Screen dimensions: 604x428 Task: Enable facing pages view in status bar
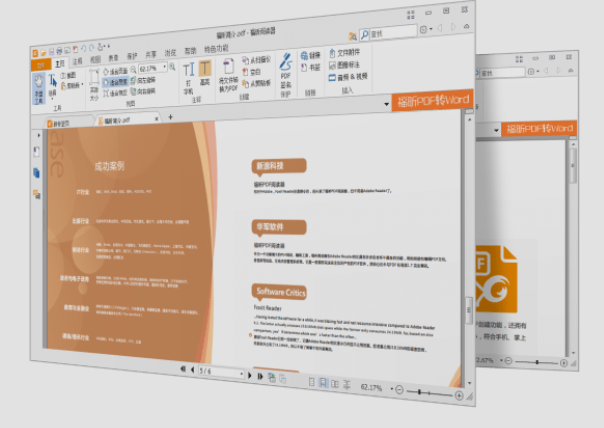click(x=335, y=384)
